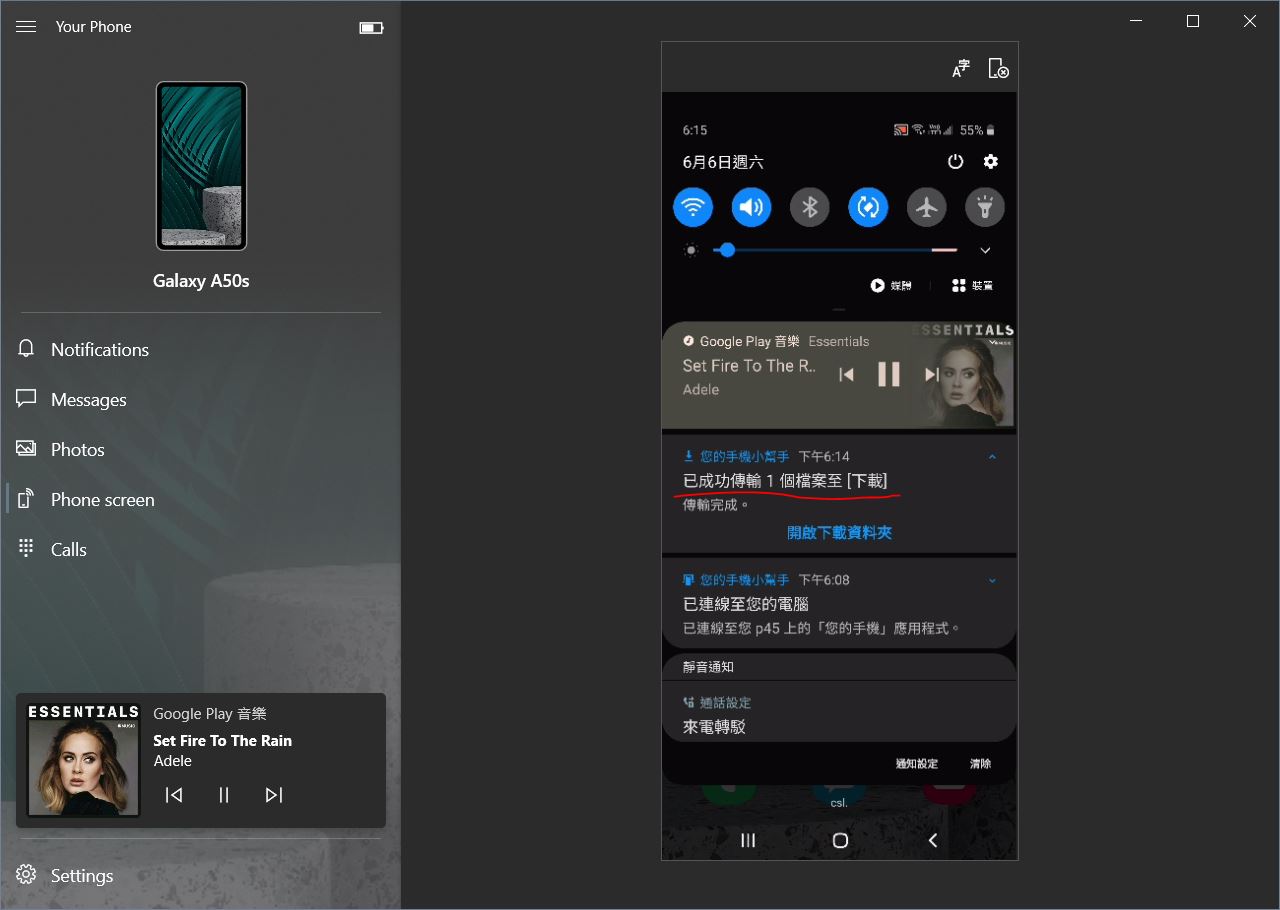Skip to previous track in sidebar player
Image resolution: width=1280 pixels, height=910 pixels.
tap(174, 795)
